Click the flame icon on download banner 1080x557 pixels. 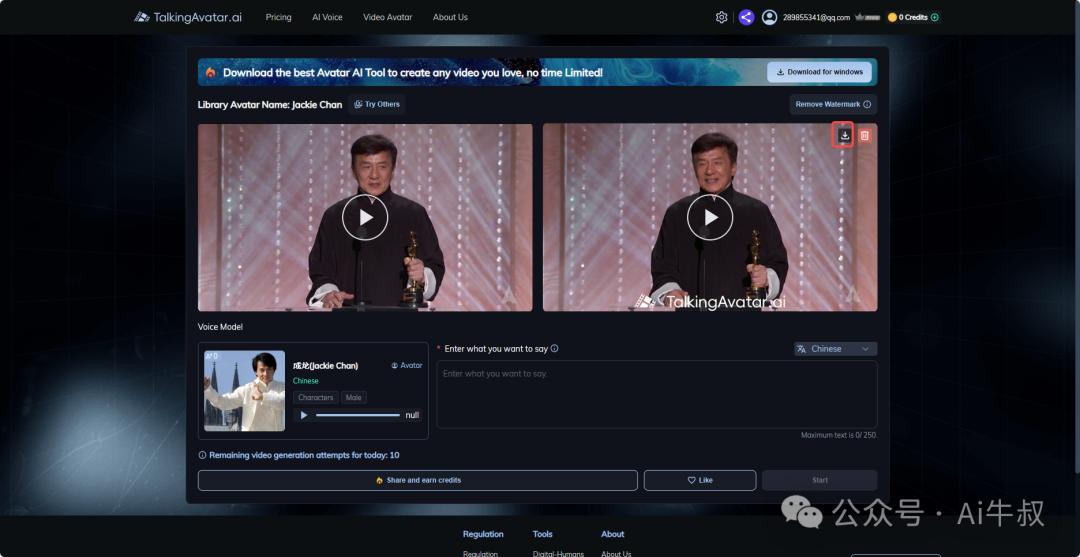coord(211,72)
